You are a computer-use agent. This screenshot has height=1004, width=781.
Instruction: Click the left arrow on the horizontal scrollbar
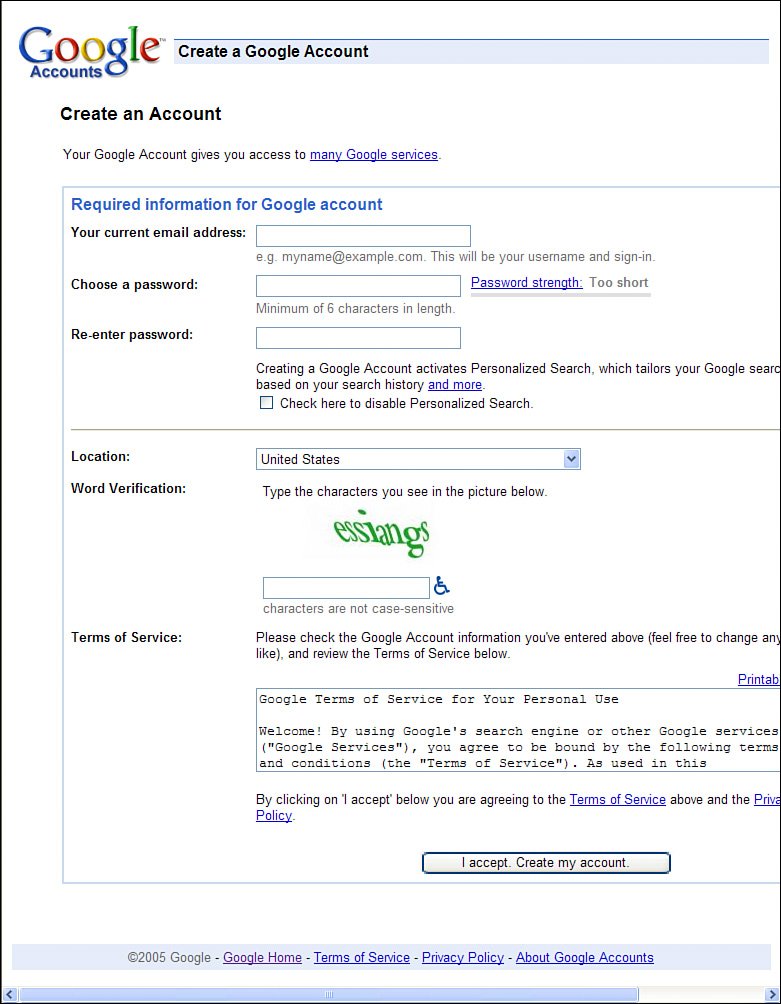pos(9,994)
